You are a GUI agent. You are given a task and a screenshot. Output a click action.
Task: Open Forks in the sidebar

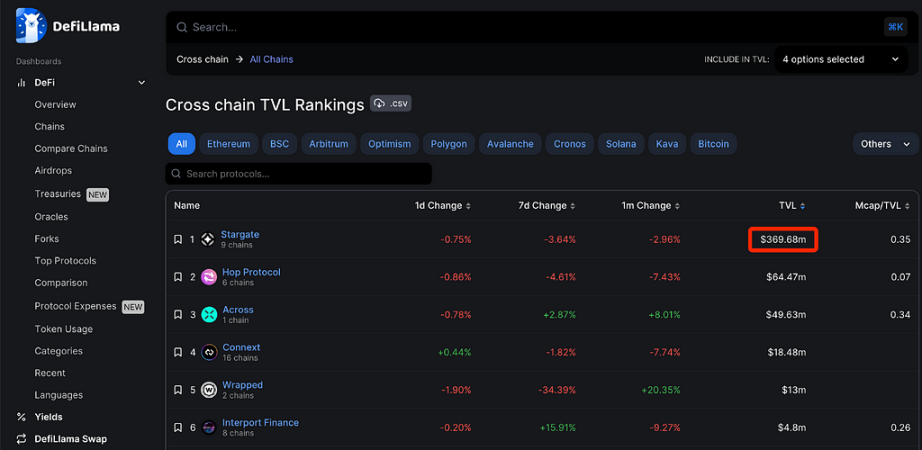46,239
